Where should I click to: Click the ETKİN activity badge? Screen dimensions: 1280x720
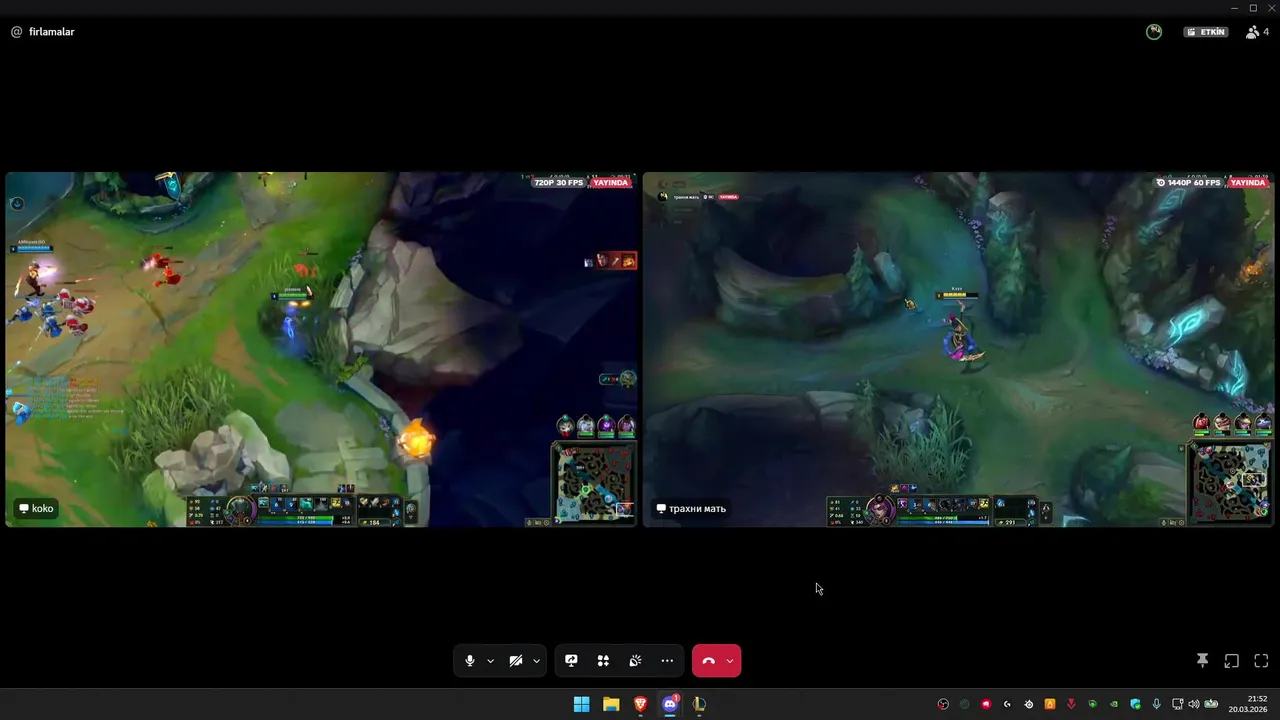click(1206, 32)
